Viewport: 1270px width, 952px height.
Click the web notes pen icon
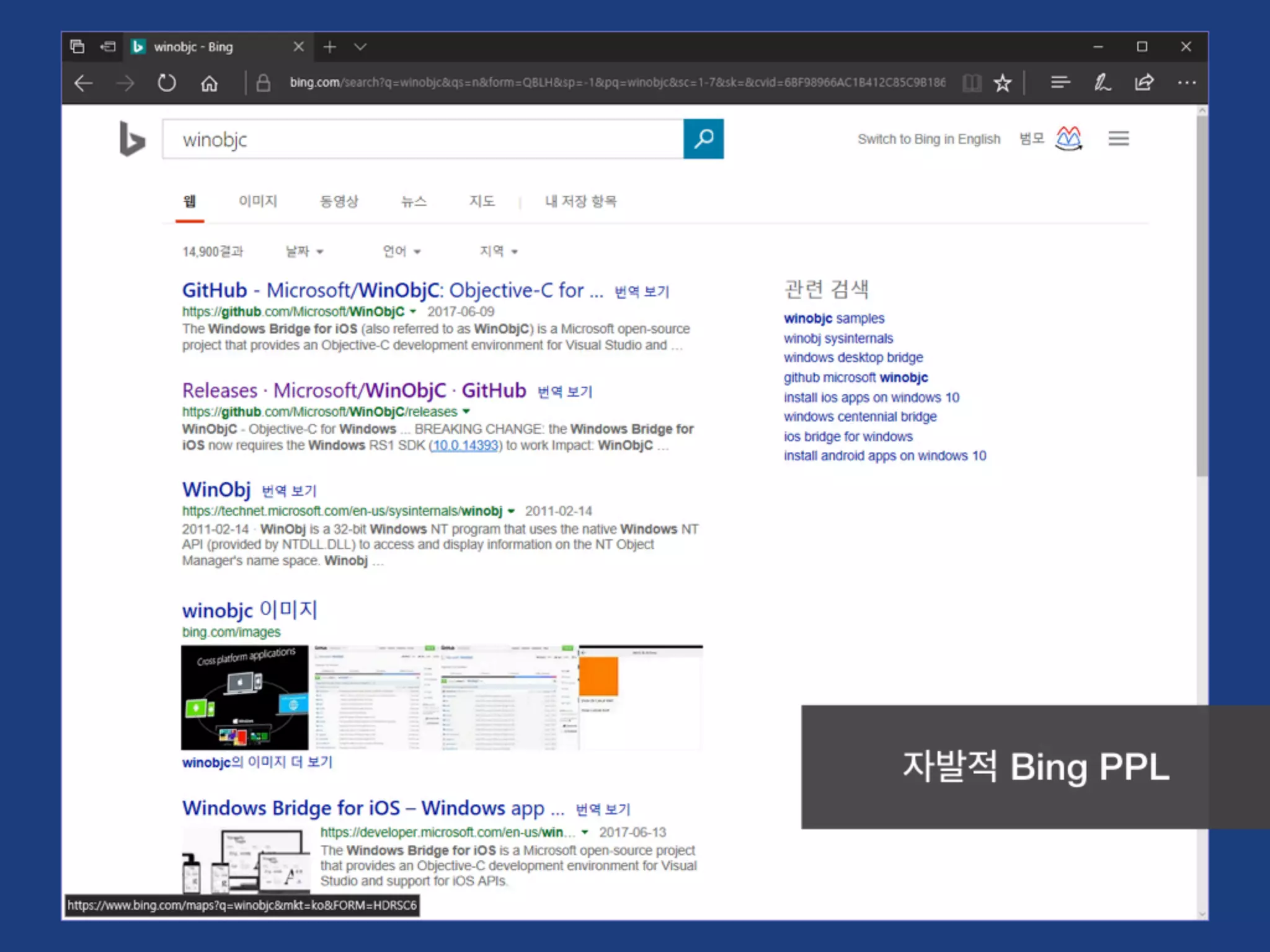tap(1102, 82)
